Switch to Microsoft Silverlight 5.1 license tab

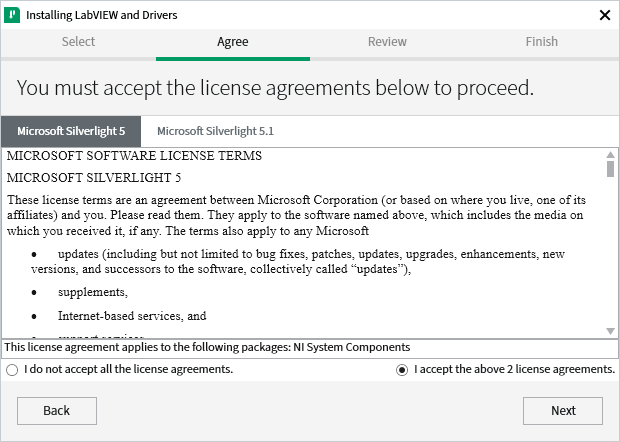[x=215, y=131]
